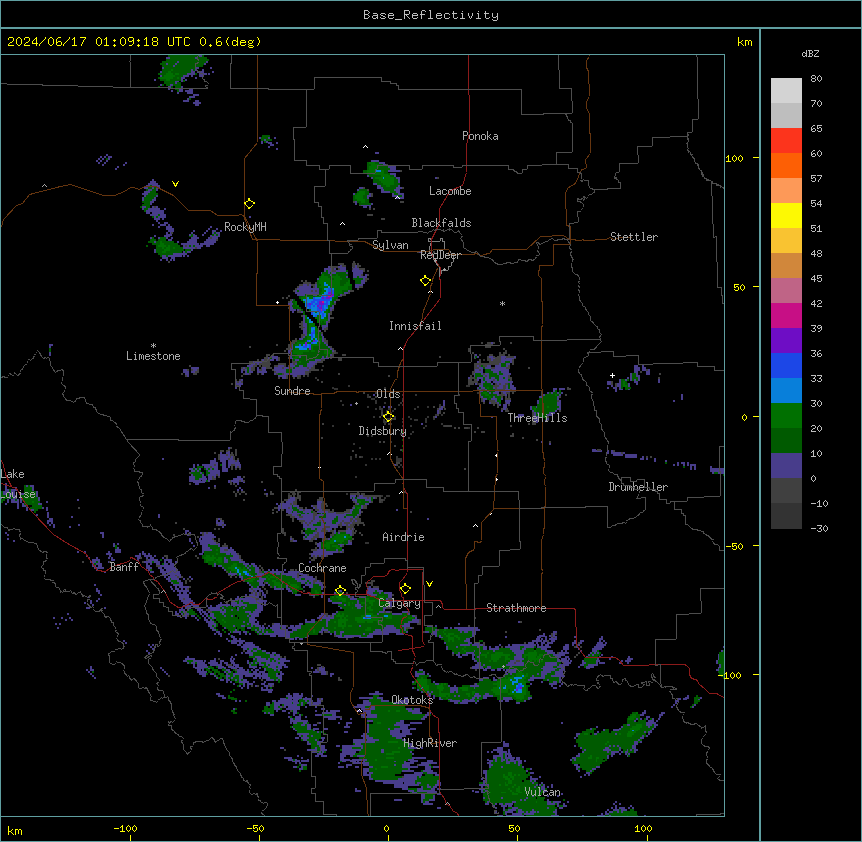Click the yellow diamond marker below RedDeer
862x842 pixels.
tap(425, 281)
